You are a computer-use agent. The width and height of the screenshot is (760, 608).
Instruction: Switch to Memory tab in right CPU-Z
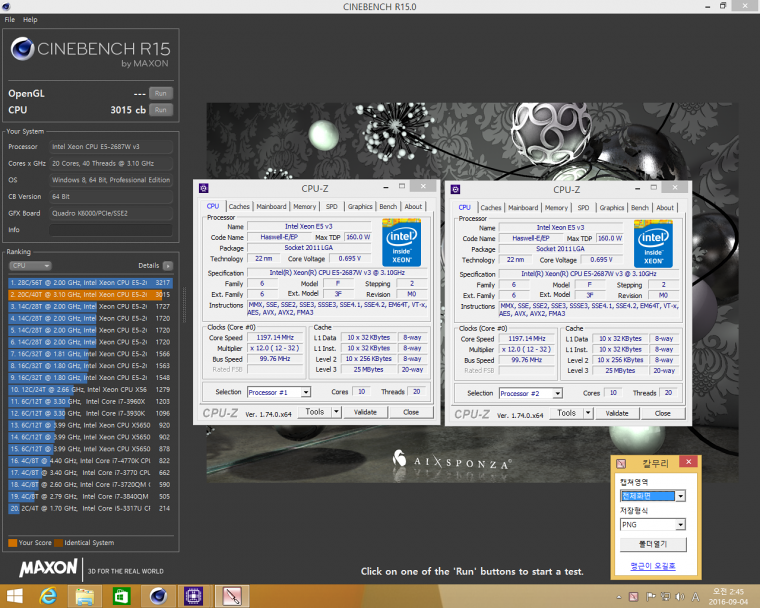click(x=556, y=208)
